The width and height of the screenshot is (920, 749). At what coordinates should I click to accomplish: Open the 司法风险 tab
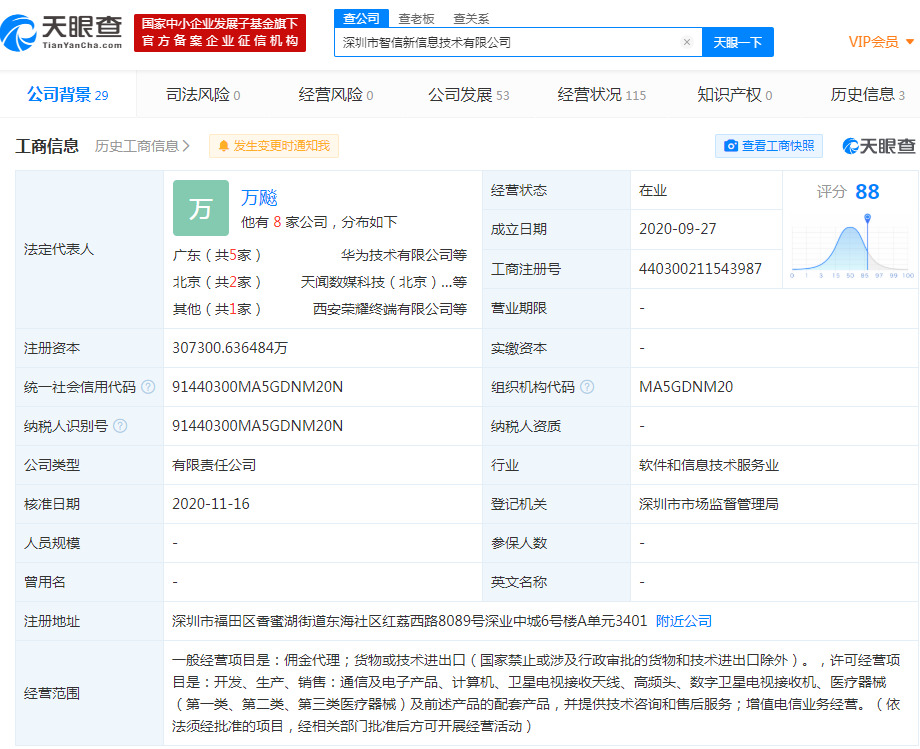pyautogui.click(x=203, y=94)
